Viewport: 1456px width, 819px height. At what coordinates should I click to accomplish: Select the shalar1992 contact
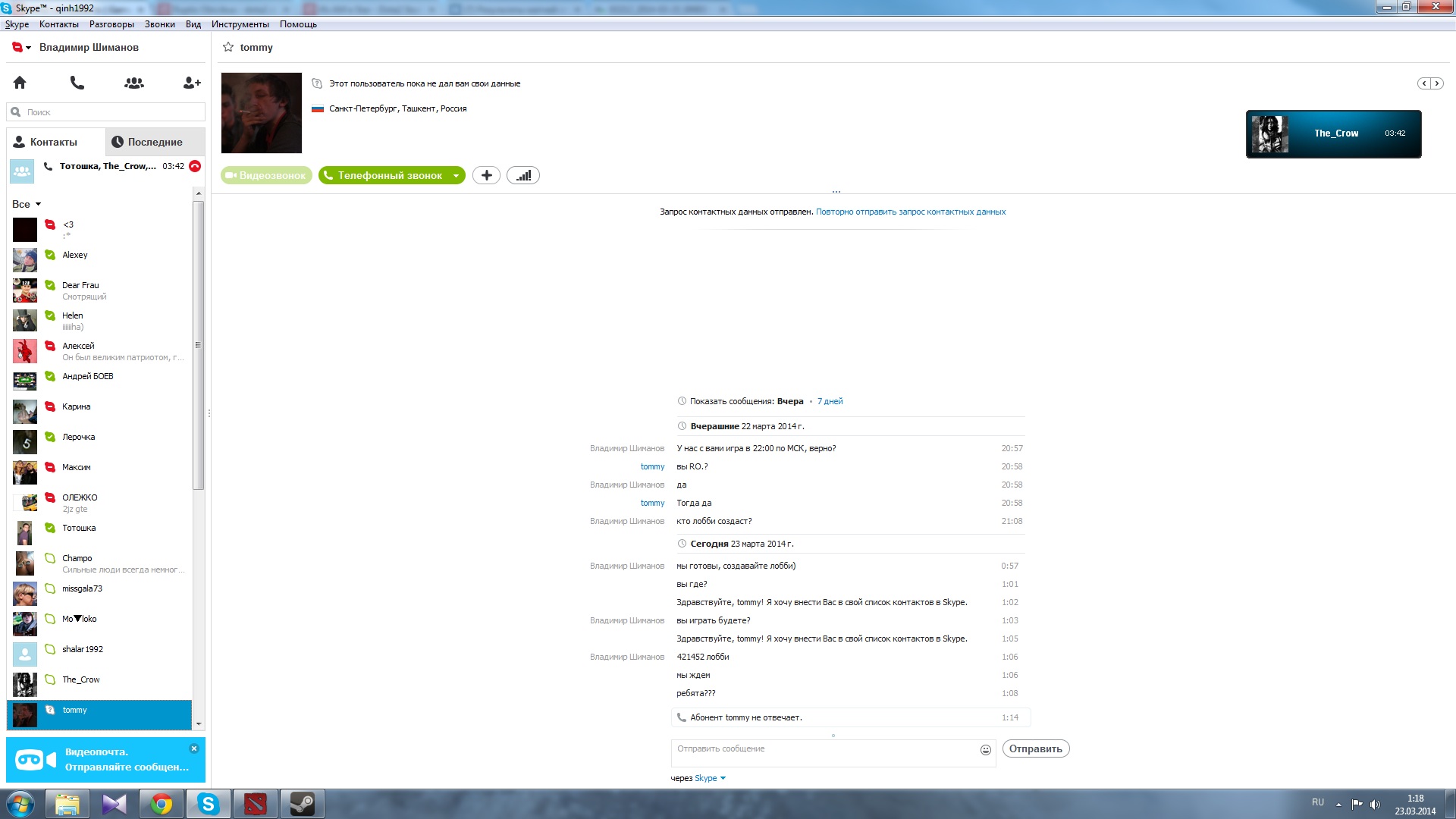[100, 654]
